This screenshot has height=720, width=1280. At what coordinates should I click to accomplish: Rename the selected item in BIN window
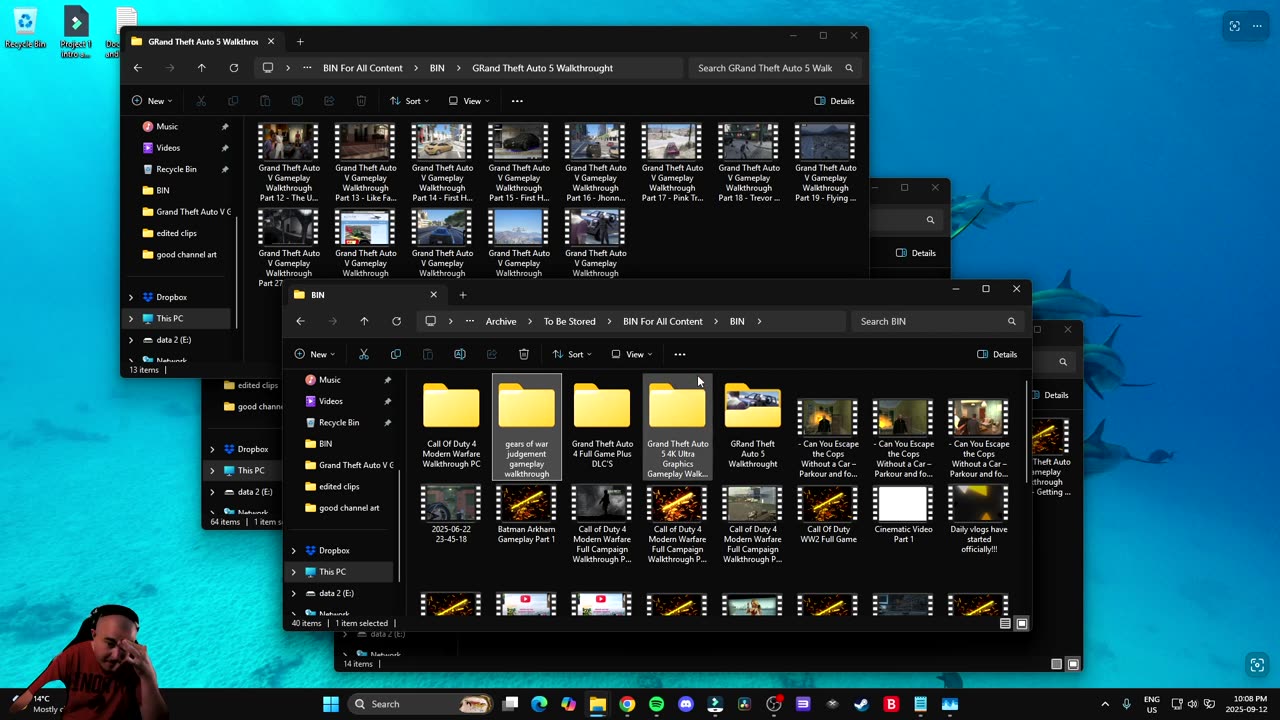pos(460,354)
